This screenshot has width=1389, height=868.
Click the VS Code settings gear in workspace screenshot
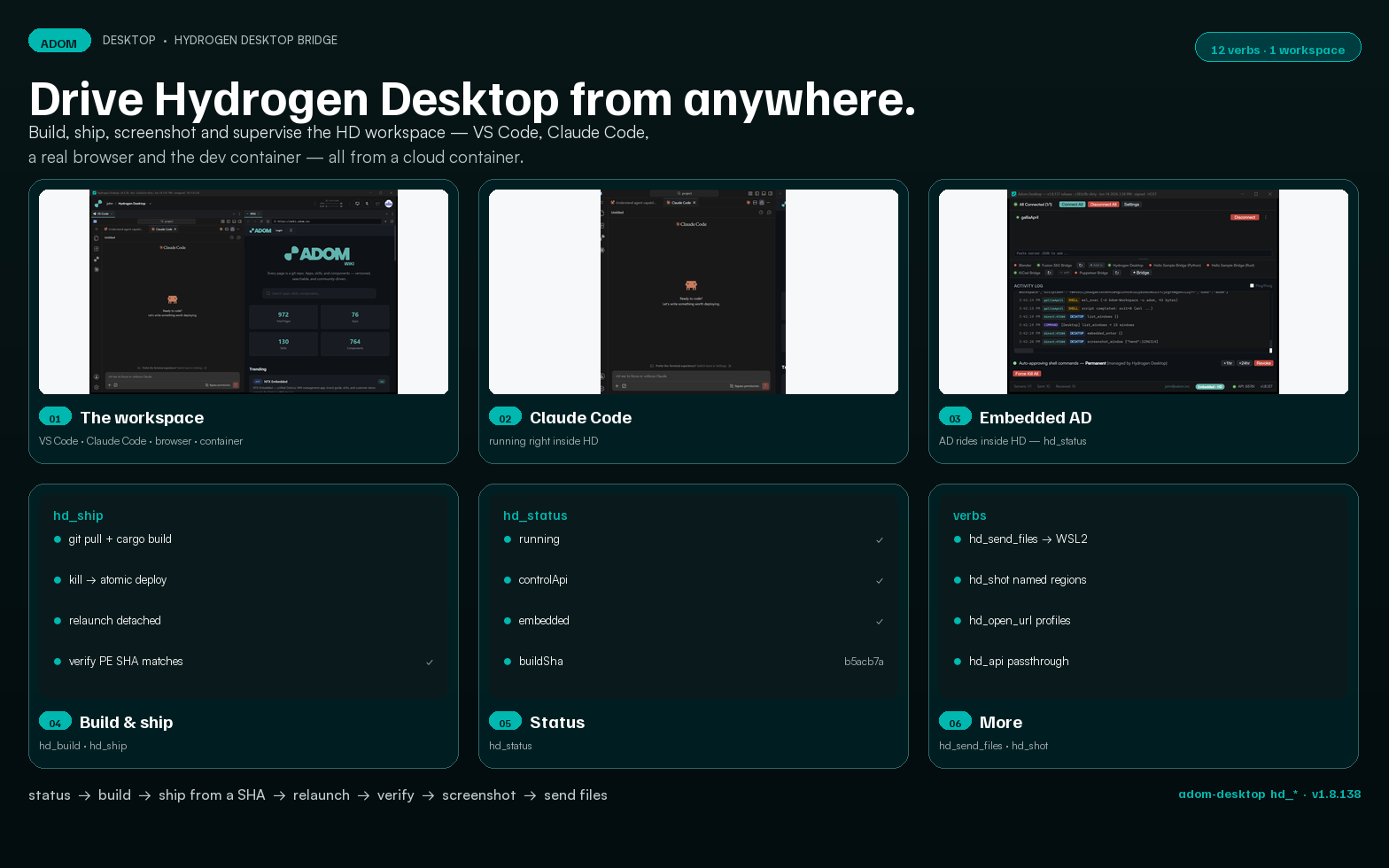pyautogui.click(x=97, y=385)
